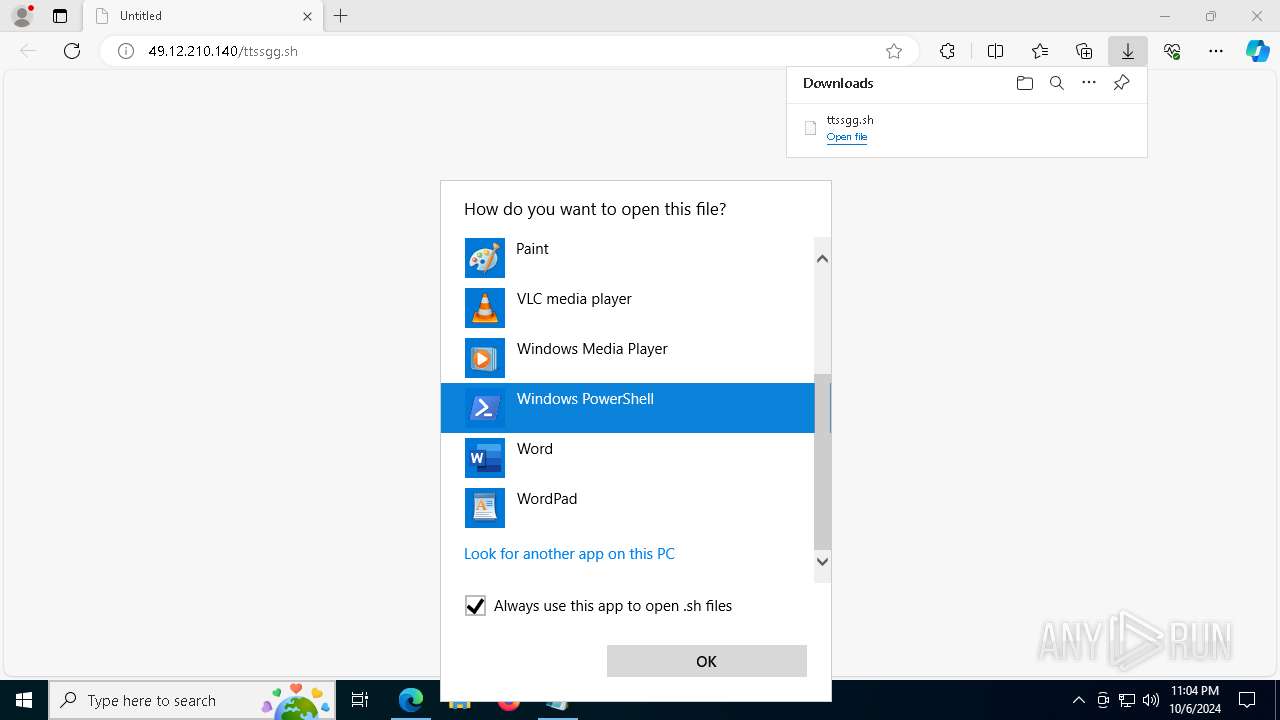Select the Windows PowerShell icon
Screen dimensions: 1280x720
(485, 408)
